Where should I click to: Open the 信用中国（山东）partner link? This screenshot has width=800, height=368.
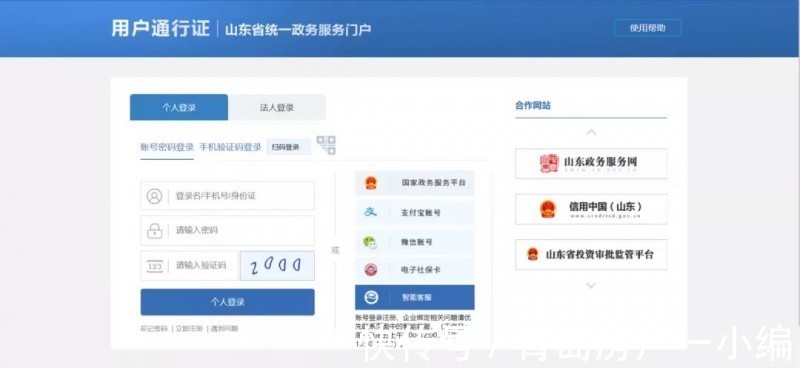591,209
